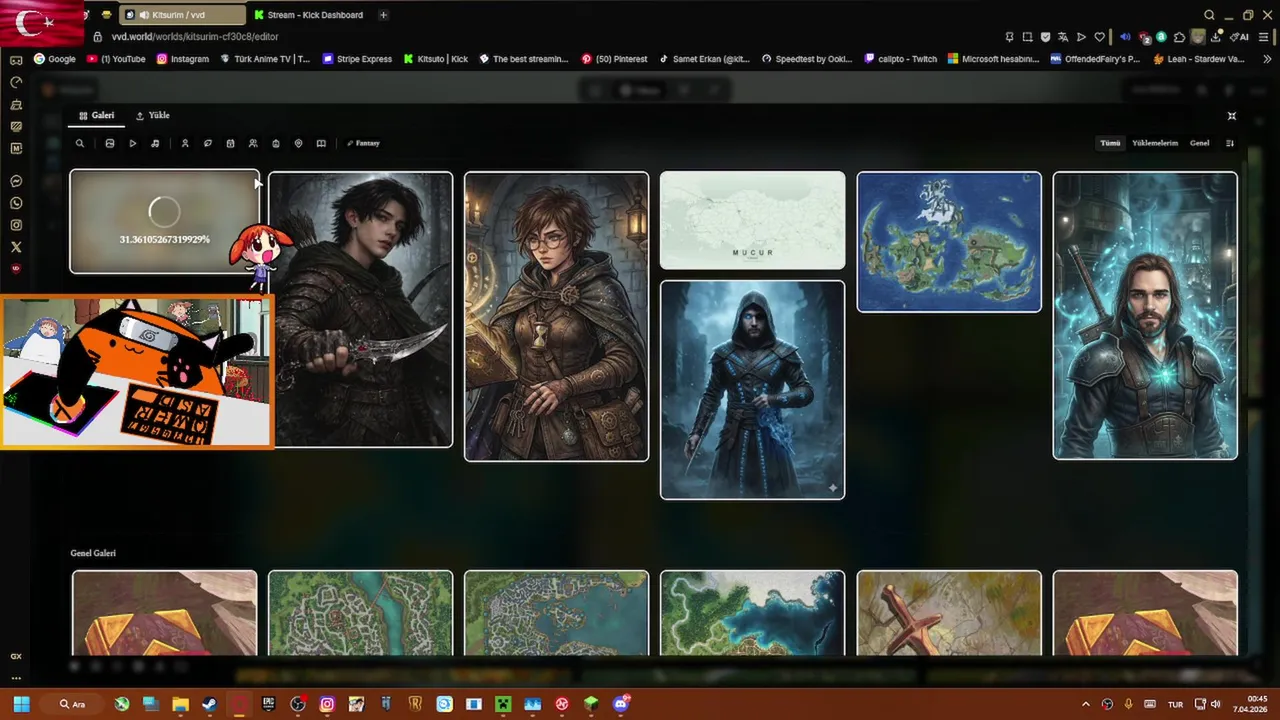This screenshot has width=1280, height=720.
Task: Filter gallery by leaf icon
Action: [x=208, y=143]
